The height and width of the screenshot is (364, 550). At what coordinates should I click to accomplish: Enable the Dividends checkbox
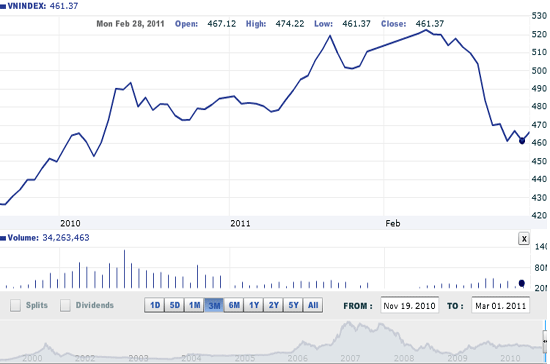click(x=65, y=305)
